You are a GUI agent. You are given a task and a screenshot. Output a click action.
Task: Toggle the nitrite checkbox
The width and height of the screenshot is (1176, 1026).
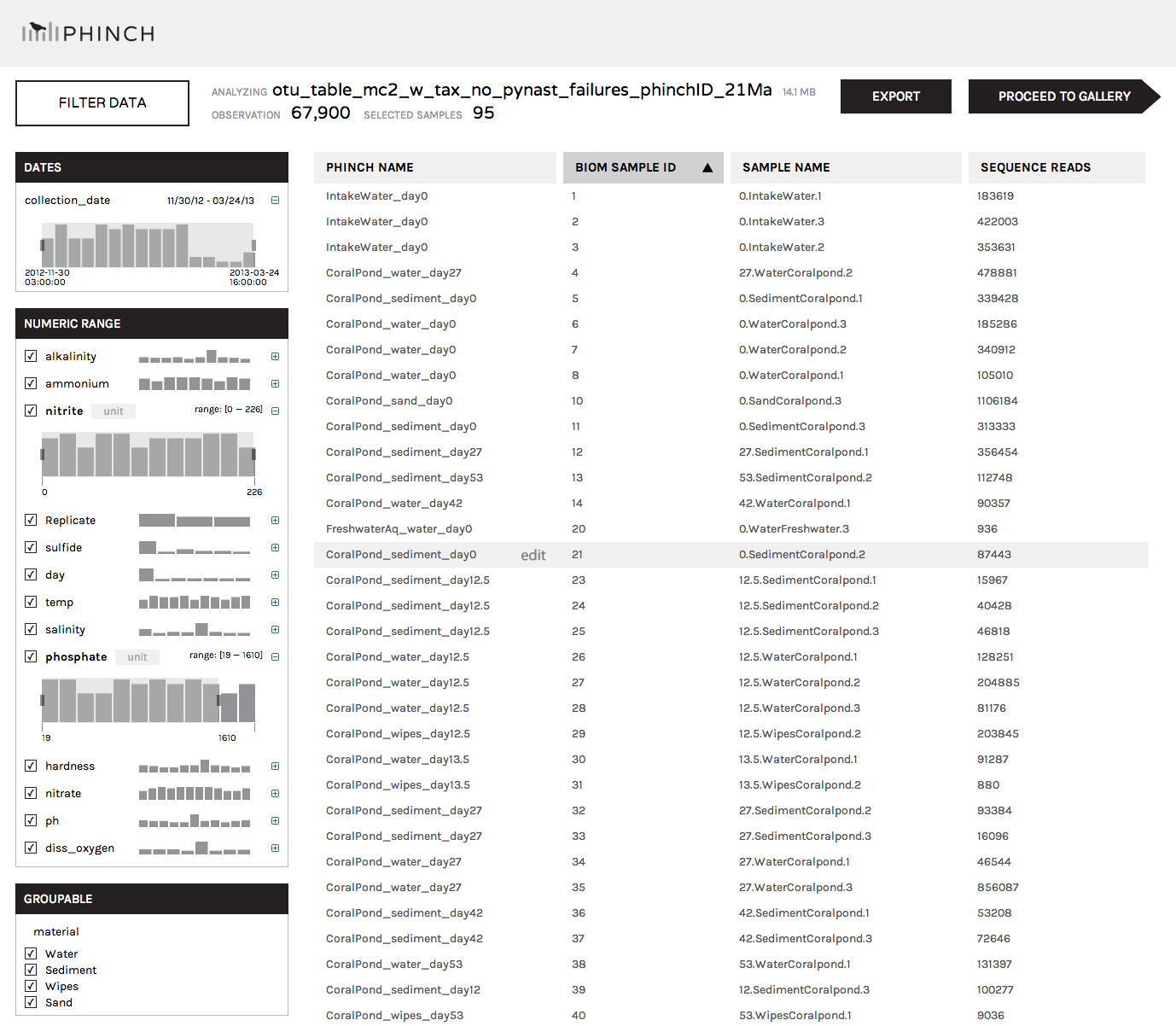[31, 411]
